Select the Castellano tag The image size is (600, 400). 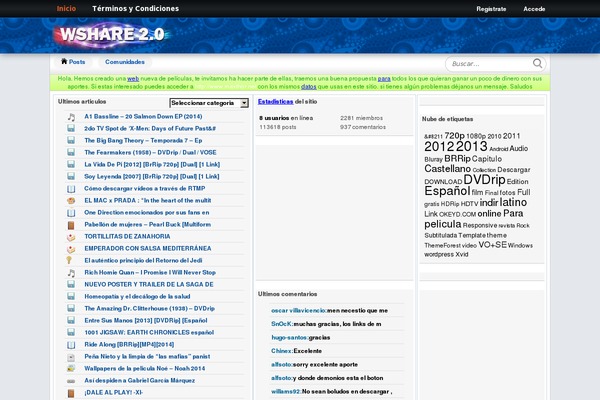coord(447,168)
